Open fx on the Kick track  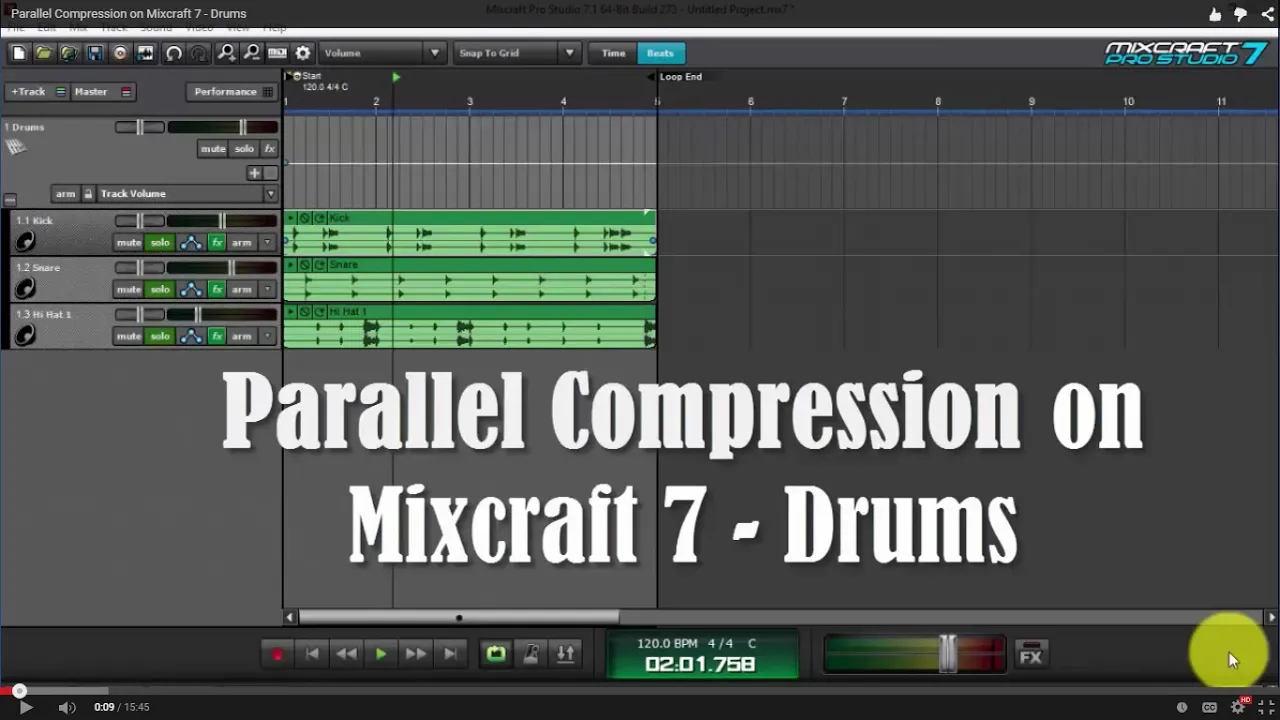[x=217, y=242]
